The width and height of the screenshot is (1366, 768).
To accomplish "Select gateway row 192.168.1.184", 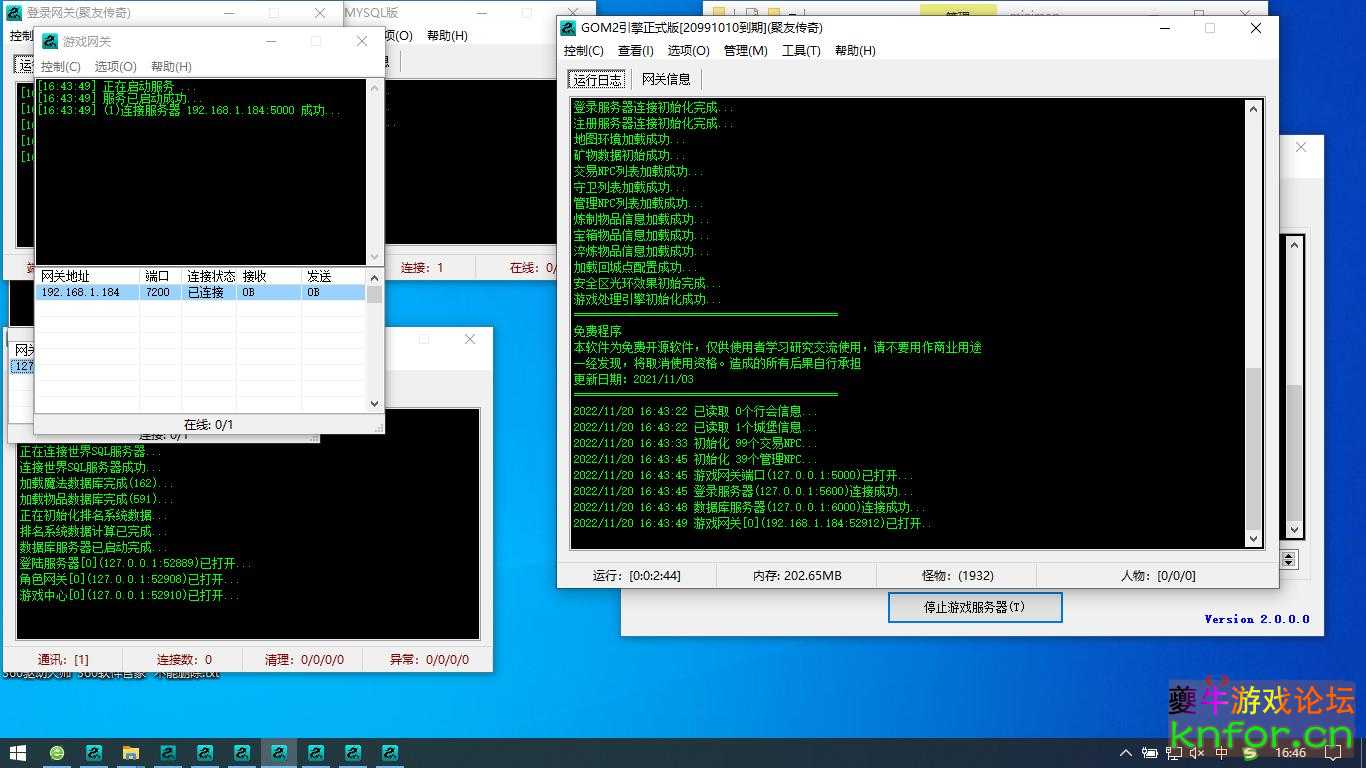I will click(201, 293).
